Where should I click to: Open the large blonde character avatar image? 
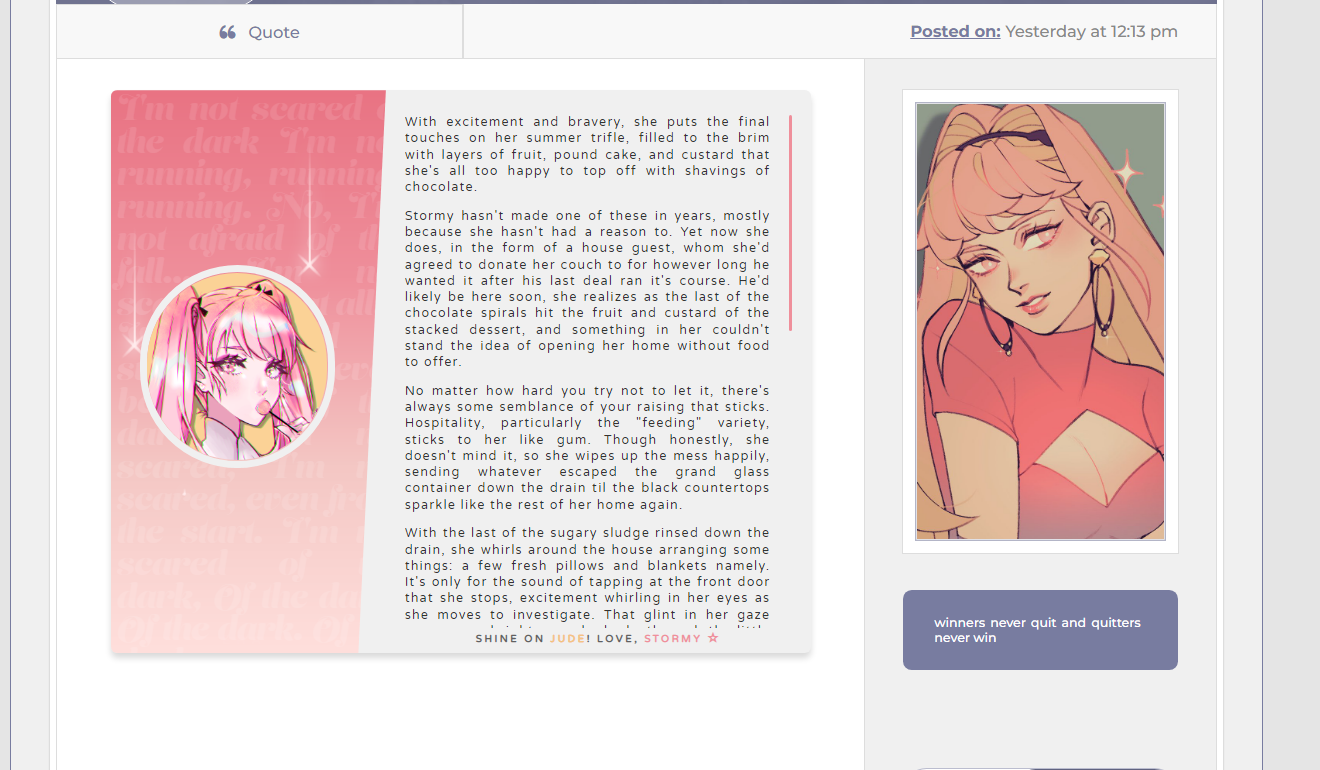coord(1040,321)
